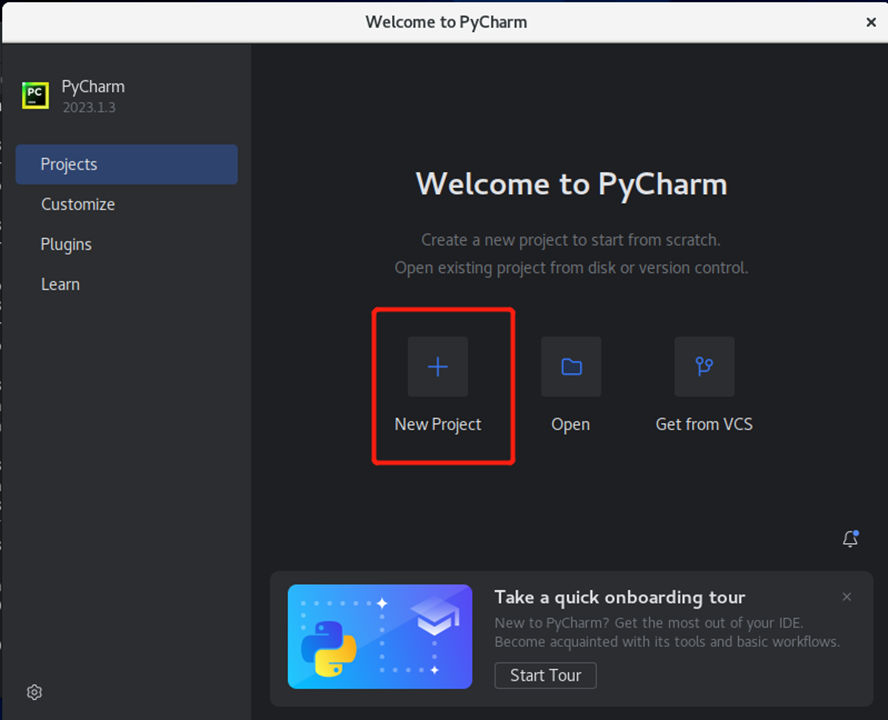The height and width of the screenshot is (720, 888).
Task: Click the Open folder icon
Action: 571,367
